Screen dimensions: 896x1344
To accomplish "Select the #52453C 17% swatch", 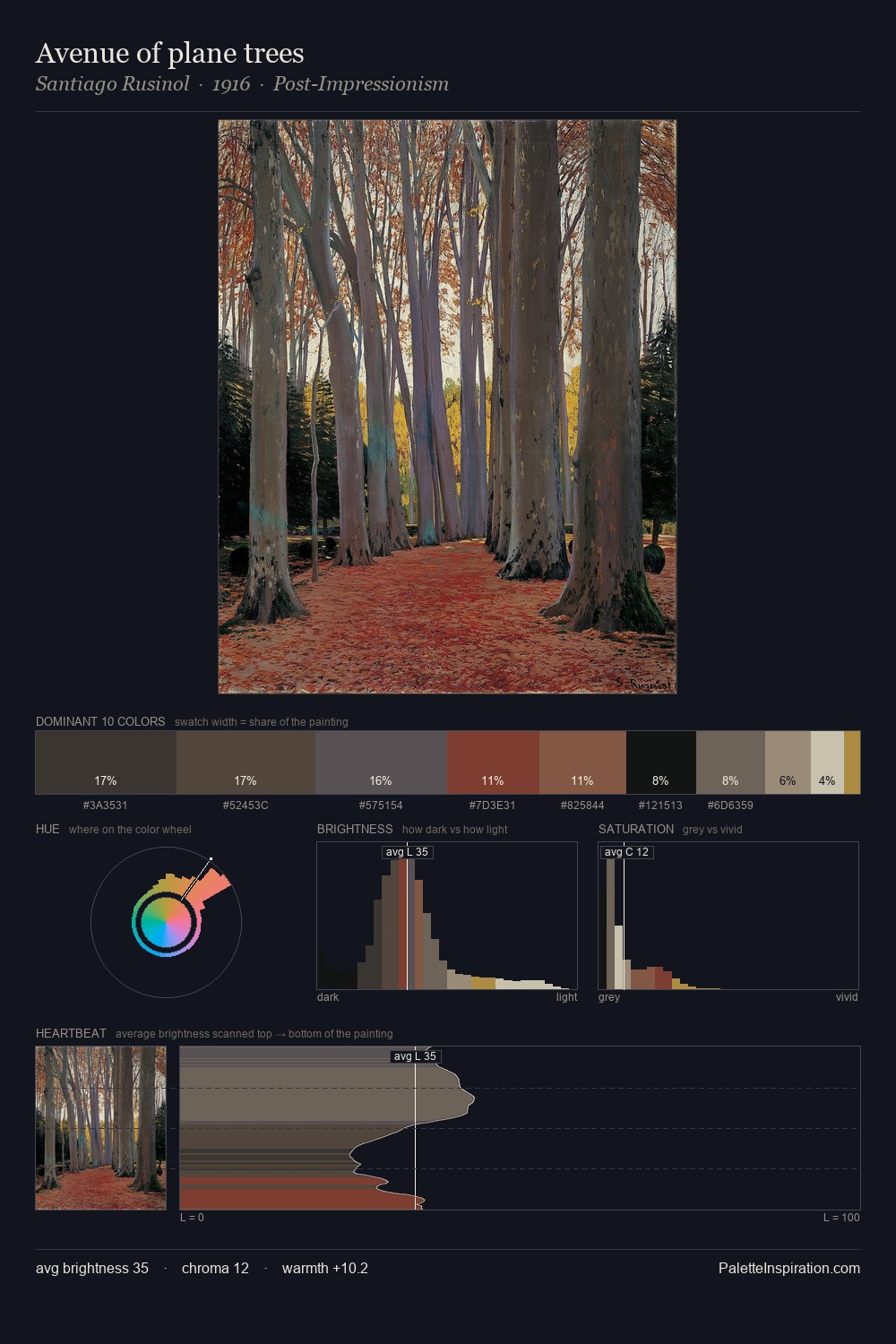I will click(246, 762).
